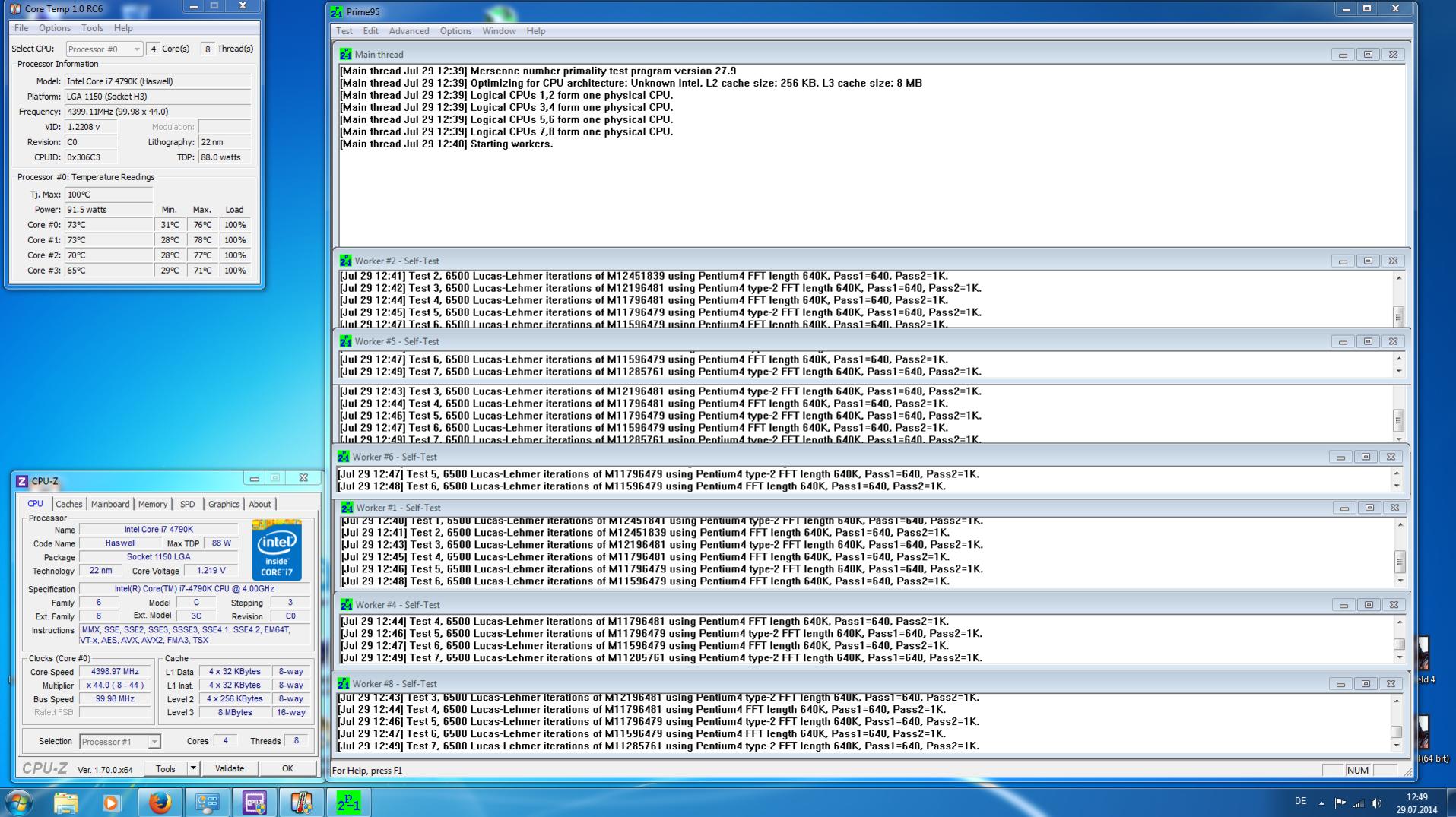
Task: Switch to CPU-Z Mainboard tab
Action: click(x=110, y=504)
